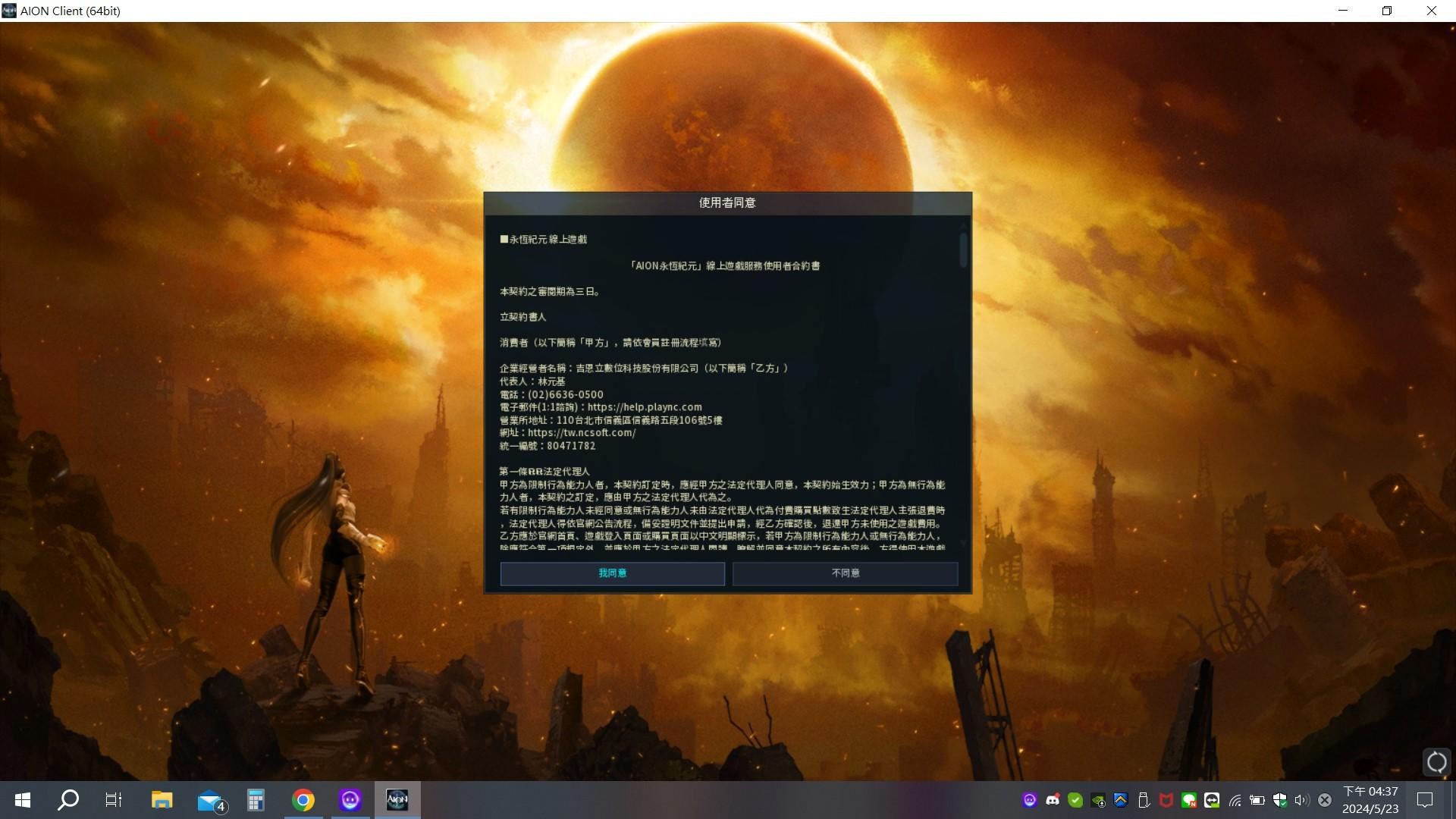Viewport: 1456px width, 819px height.
Task: Click the safely remove USB tray icon
Action: [x=1144, y=800]
